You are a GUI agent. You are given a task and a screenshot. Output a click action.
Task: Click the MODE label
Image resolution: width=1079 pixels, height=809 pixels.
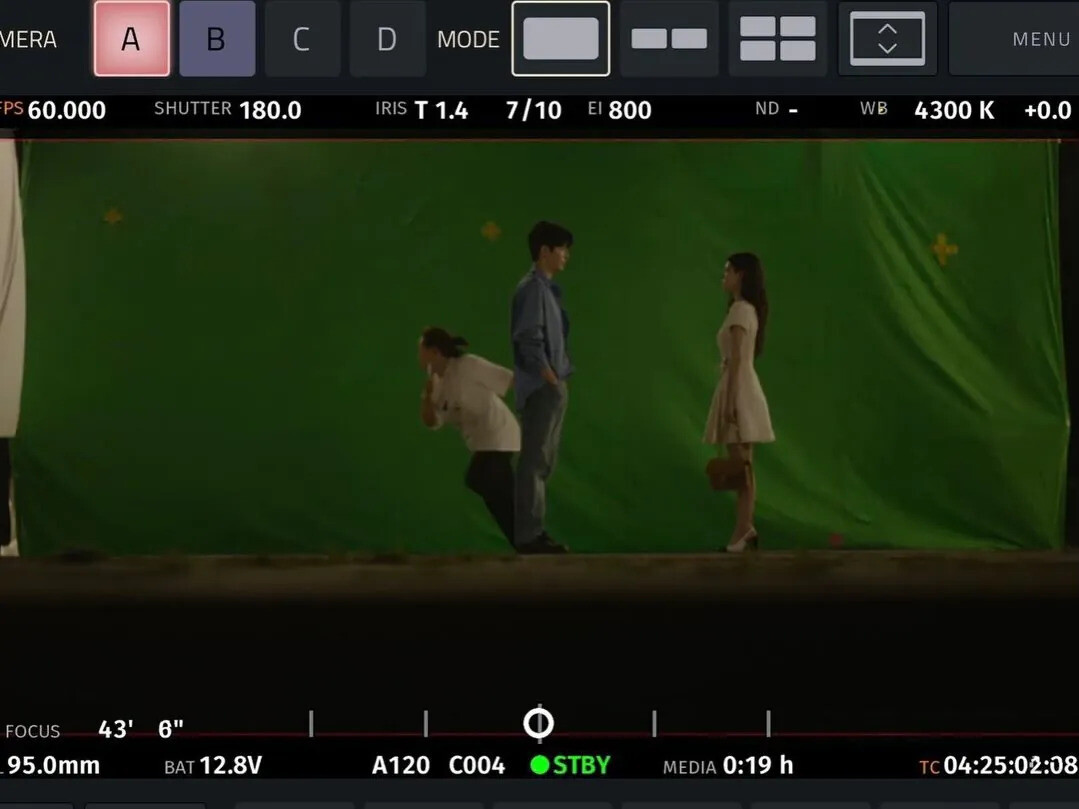[468, 39]
